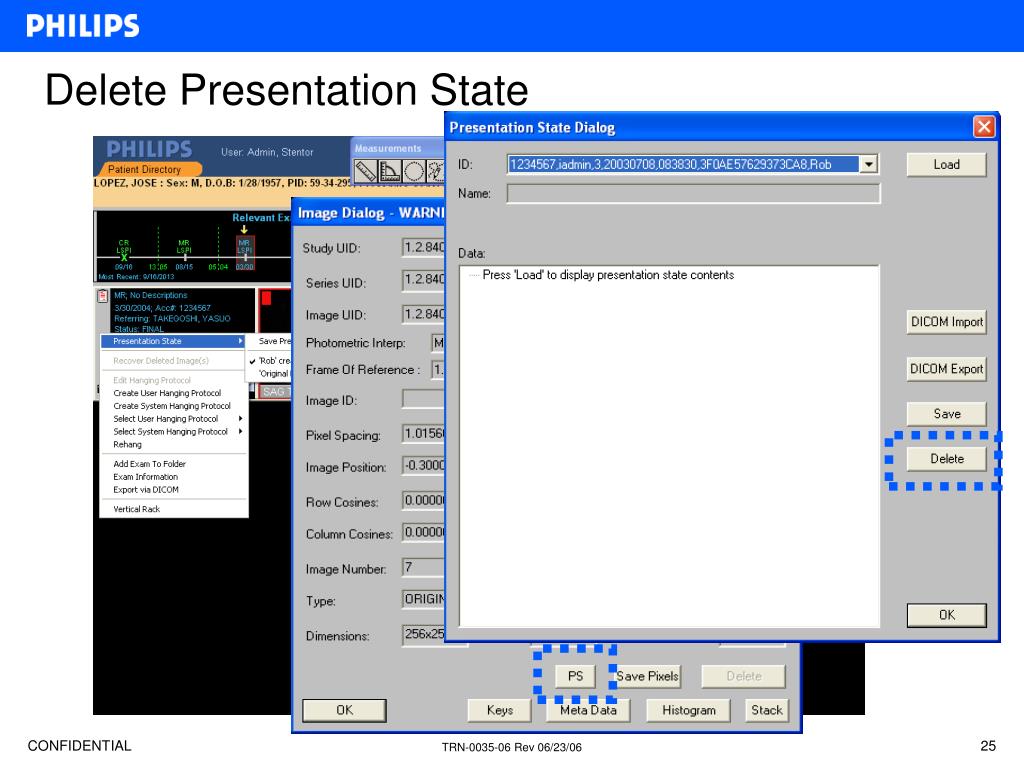Select the highlighted MR LSPI 03/30 timeline marker
The height and width of the screenshot is (768, 1024).
(244, 253)
